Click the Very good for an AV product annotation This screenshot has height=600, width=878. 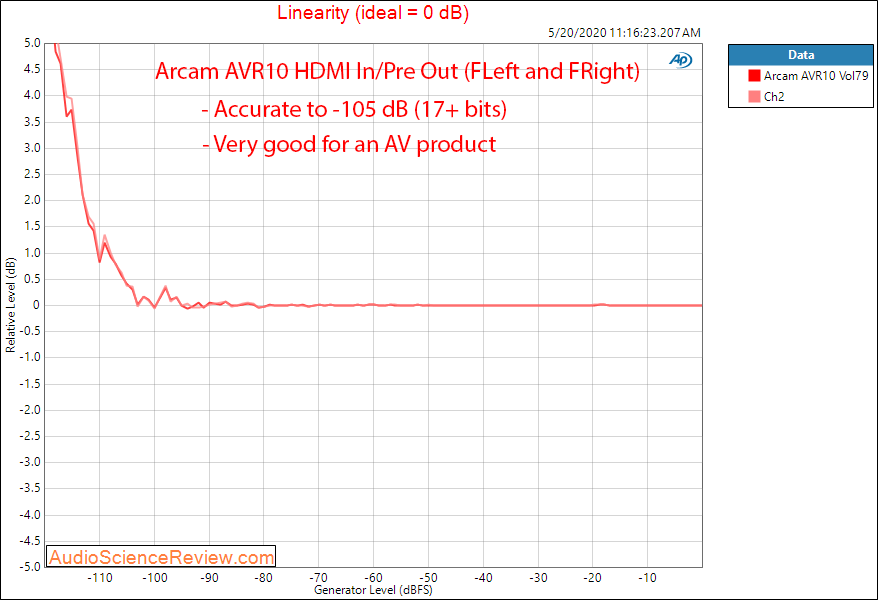tap(349, 144)
